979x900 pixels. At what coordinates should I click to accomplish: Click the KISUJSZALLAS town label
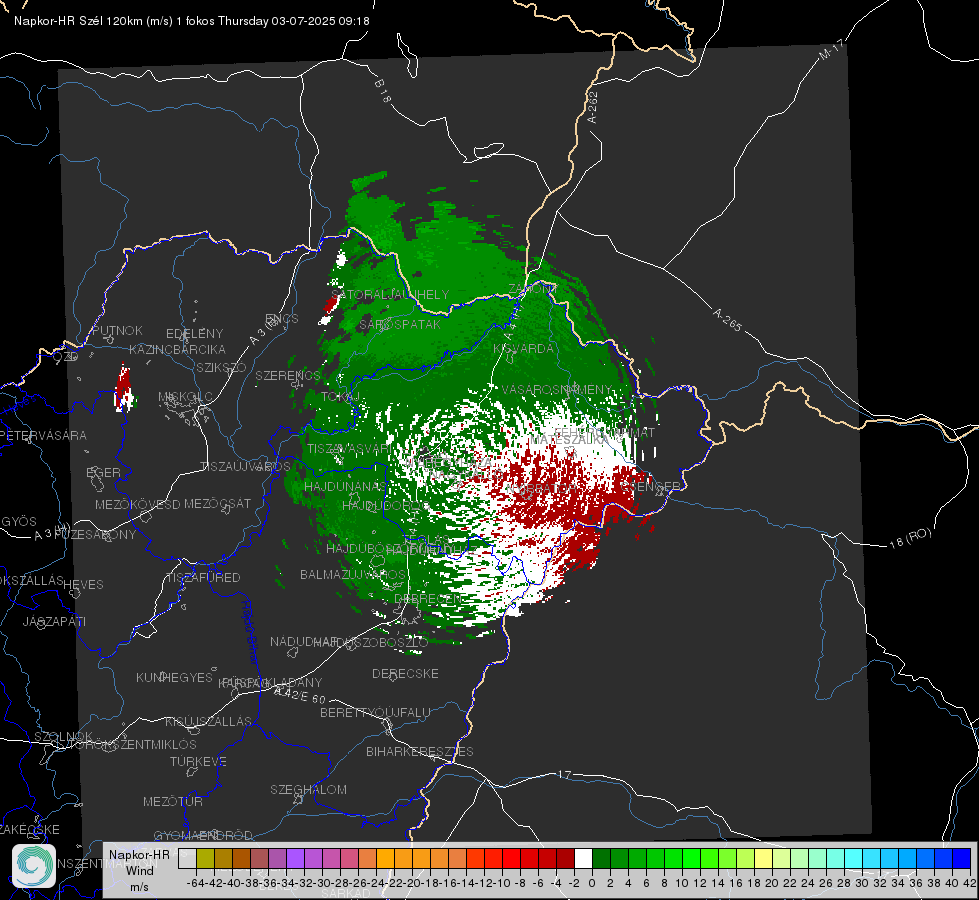click(208, 721)
